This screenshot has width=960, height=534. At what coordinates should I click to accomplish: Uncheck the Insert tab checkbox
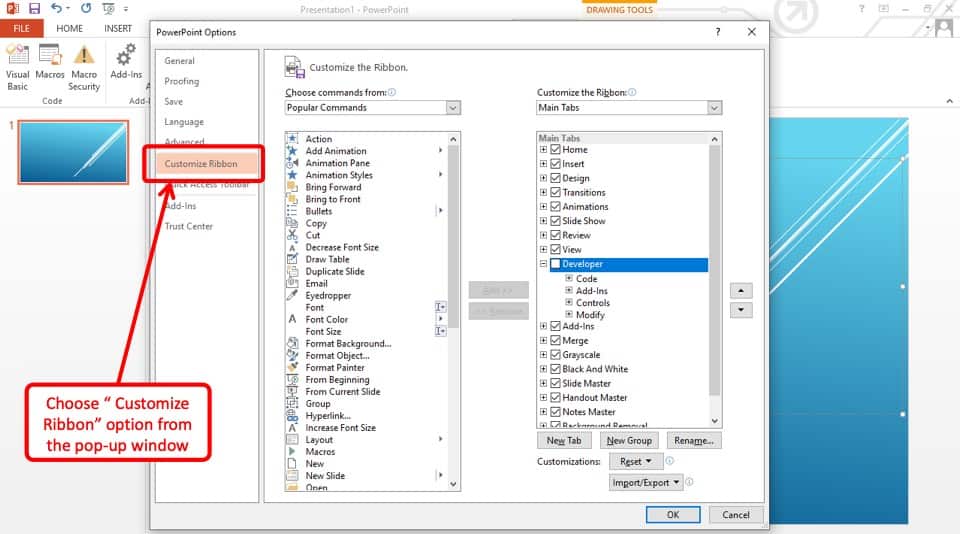[x=555, y=164]
